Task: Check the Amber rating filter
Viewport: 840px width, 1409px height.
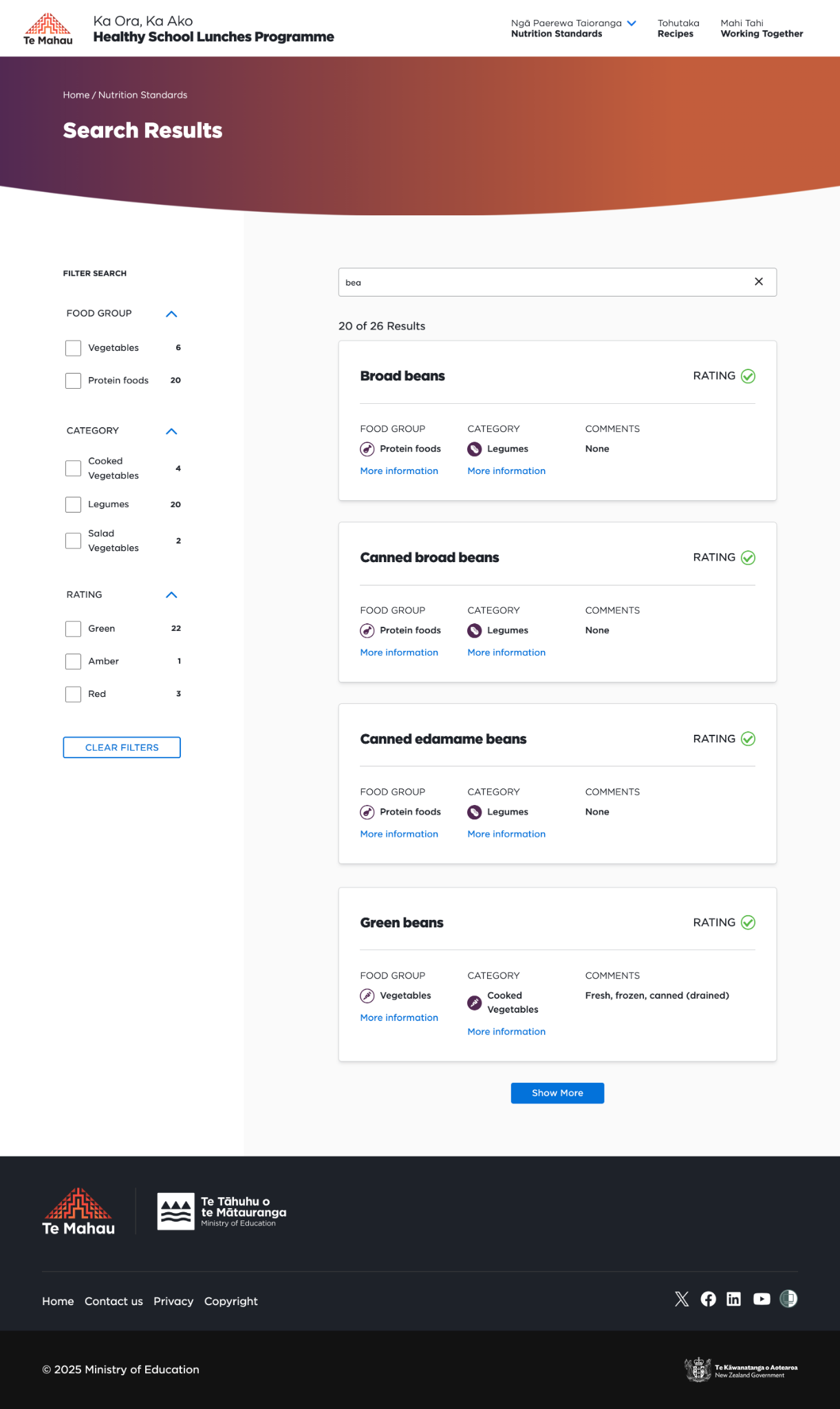Action: 73,662
